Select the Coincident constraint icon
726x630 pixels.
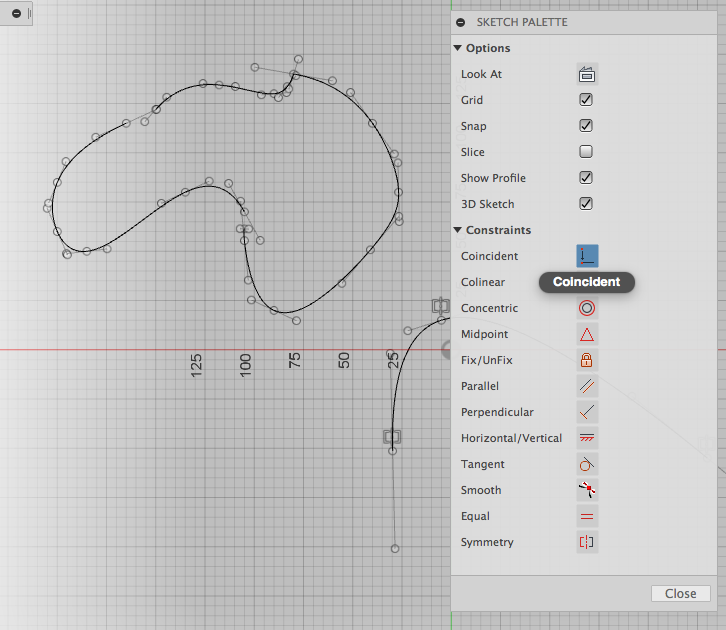587,256
